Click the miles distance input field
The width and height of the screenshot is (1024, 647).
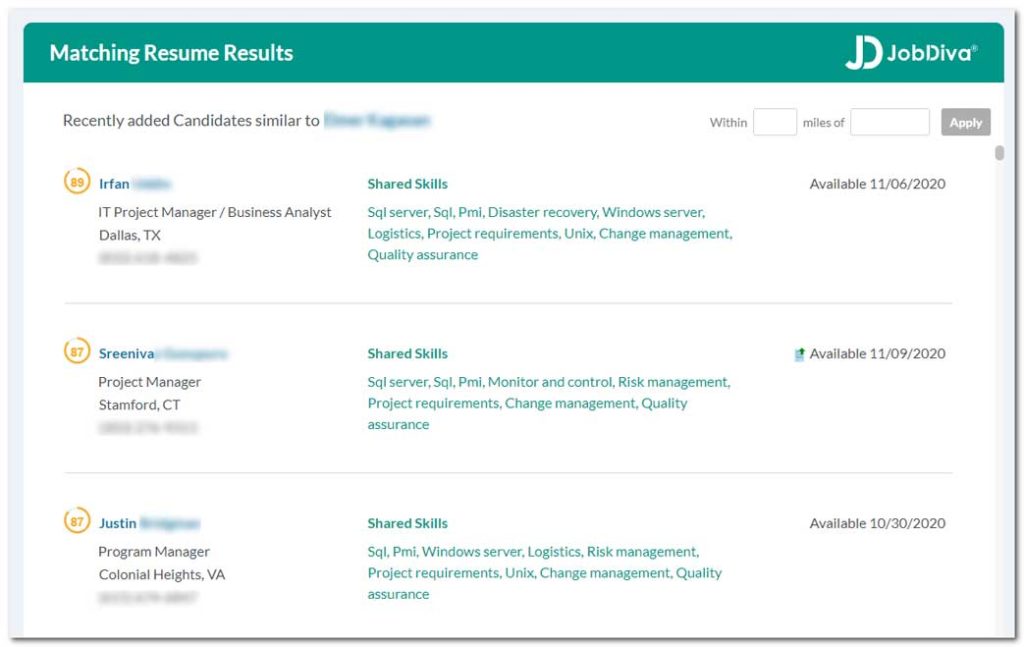tap(774, 122)
